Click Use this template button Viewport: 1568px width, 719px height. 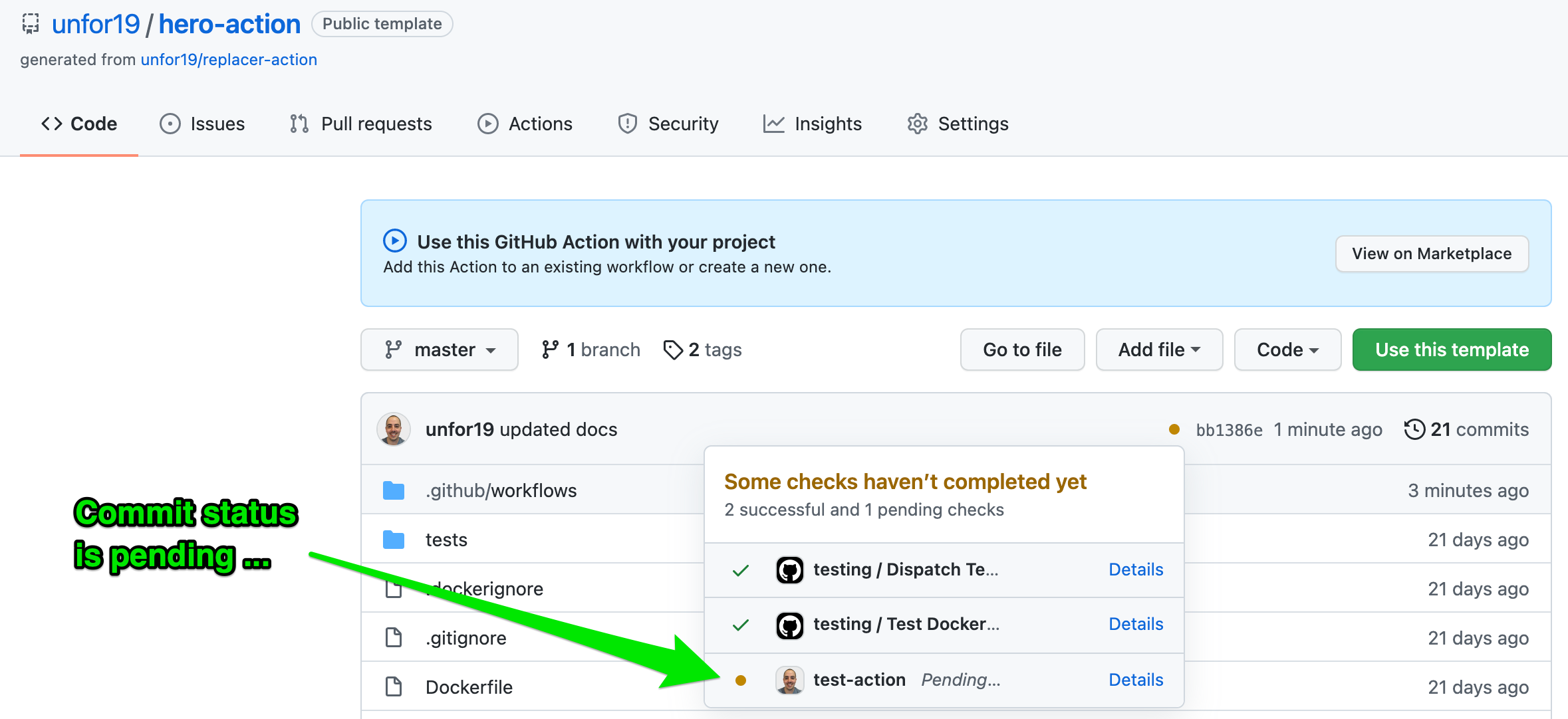click(1452, 350)
